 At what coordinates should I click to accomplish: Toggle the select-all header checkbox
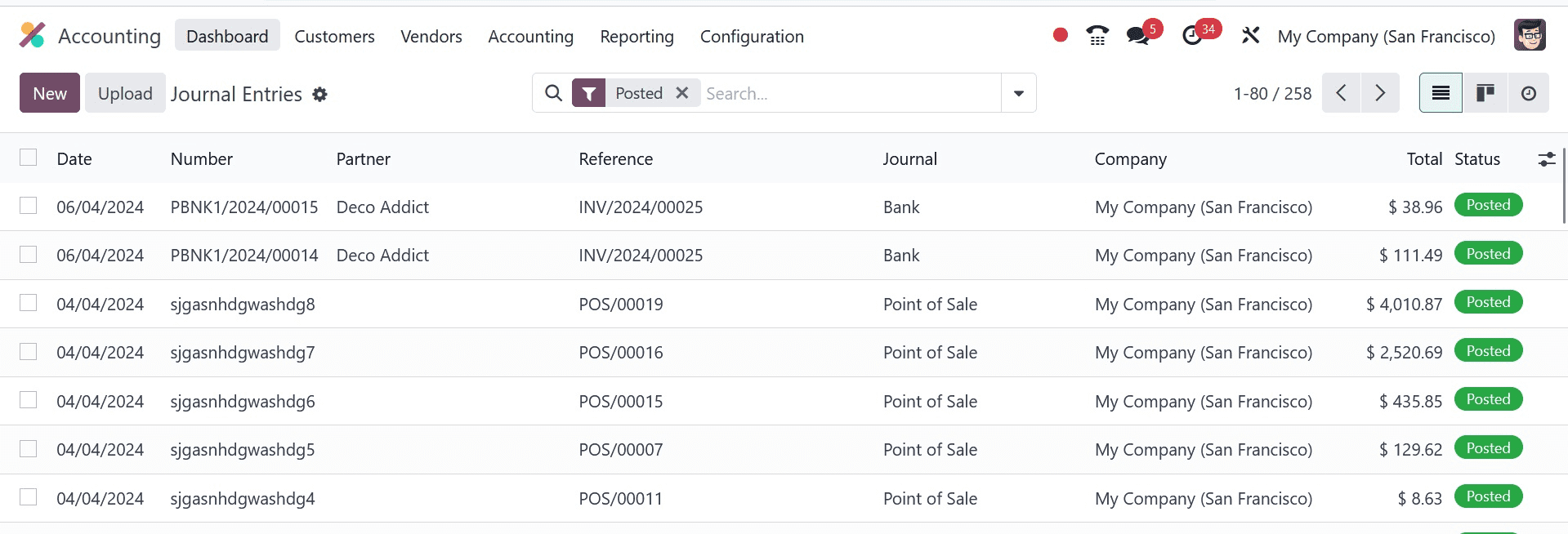(29, 158)
